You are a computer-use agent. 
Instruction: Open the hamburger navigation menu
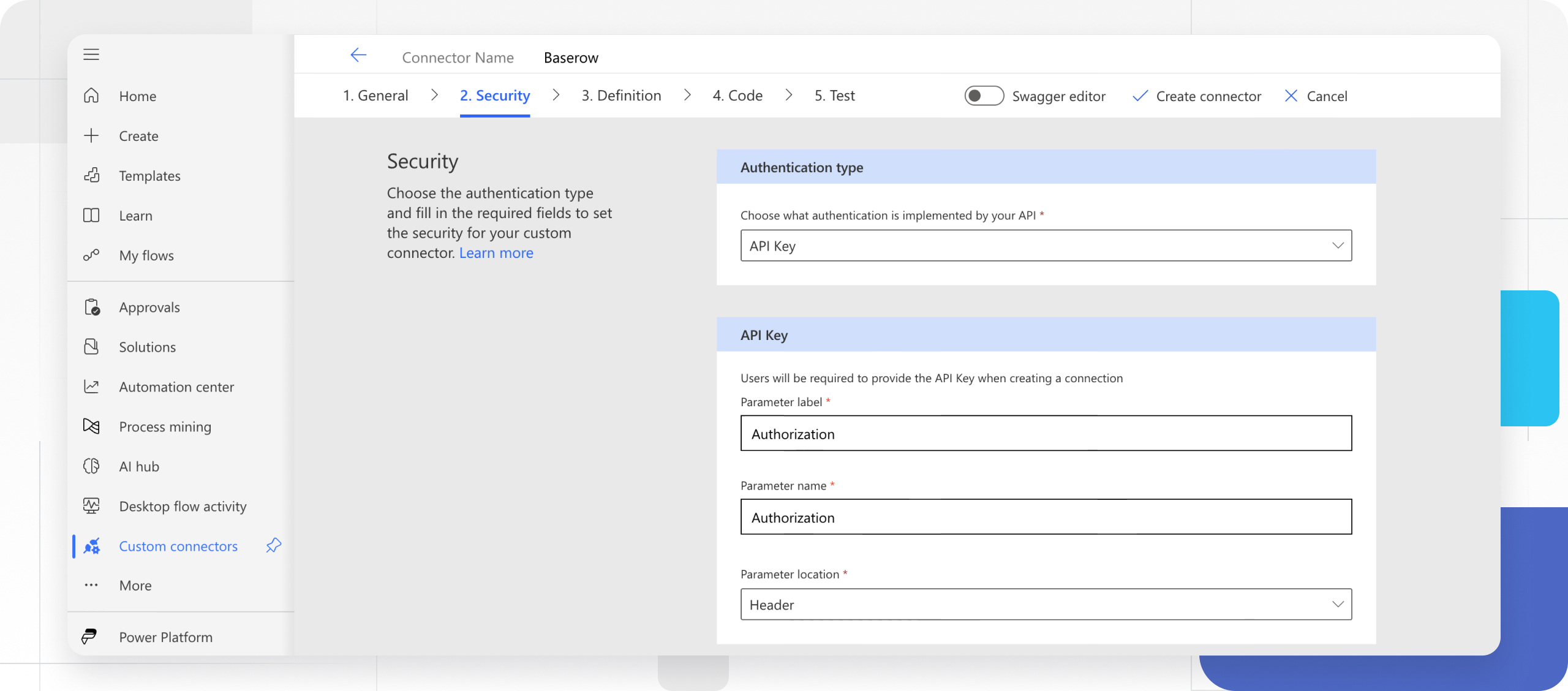(x=91, y=54)
